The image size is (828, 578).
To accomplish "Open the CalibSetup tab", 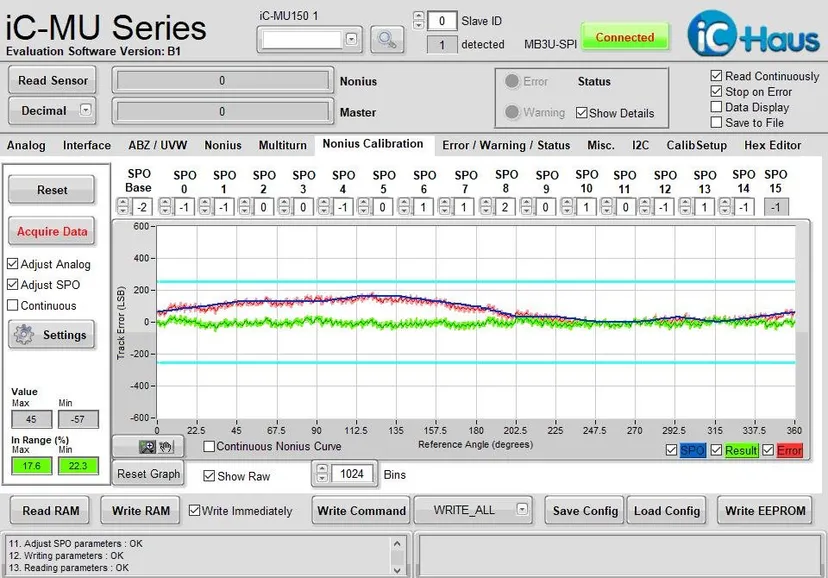I will [x=697, y=145].
